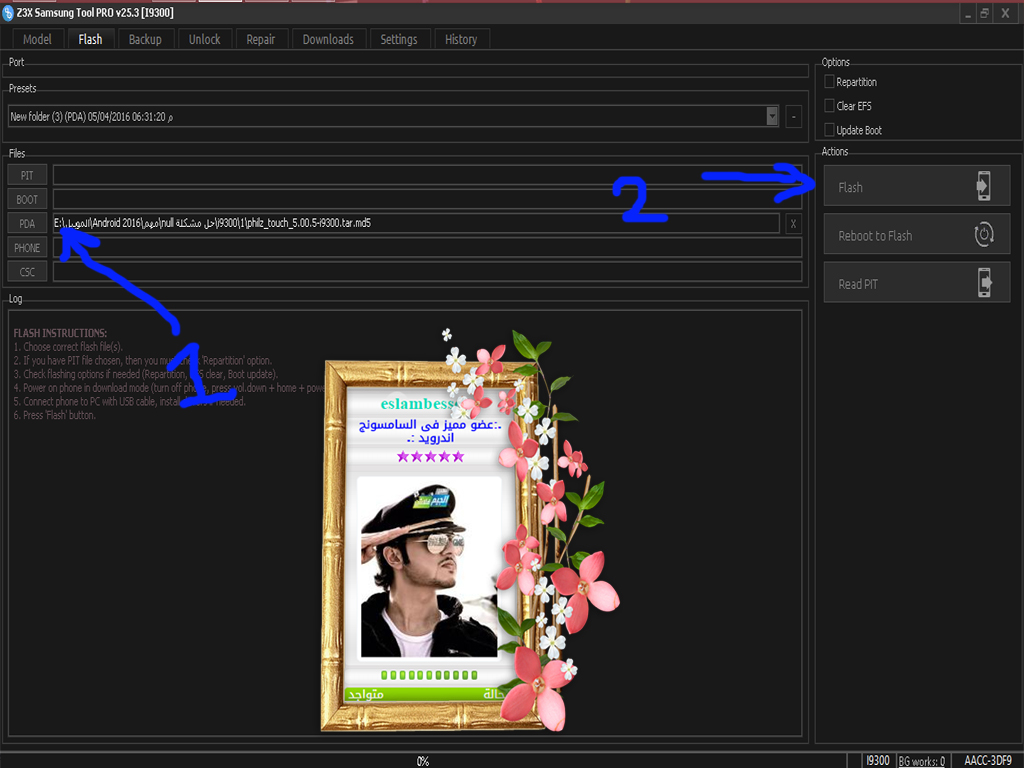Click the Z3X app icon in title bar
Viewport: 1024px width, 768px height.
[8, 12]
